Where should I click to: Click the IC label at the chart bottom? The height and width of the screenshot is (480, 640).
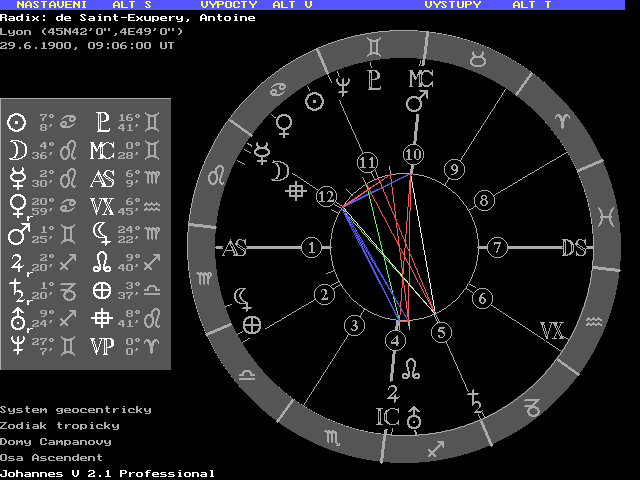(388, 415)
